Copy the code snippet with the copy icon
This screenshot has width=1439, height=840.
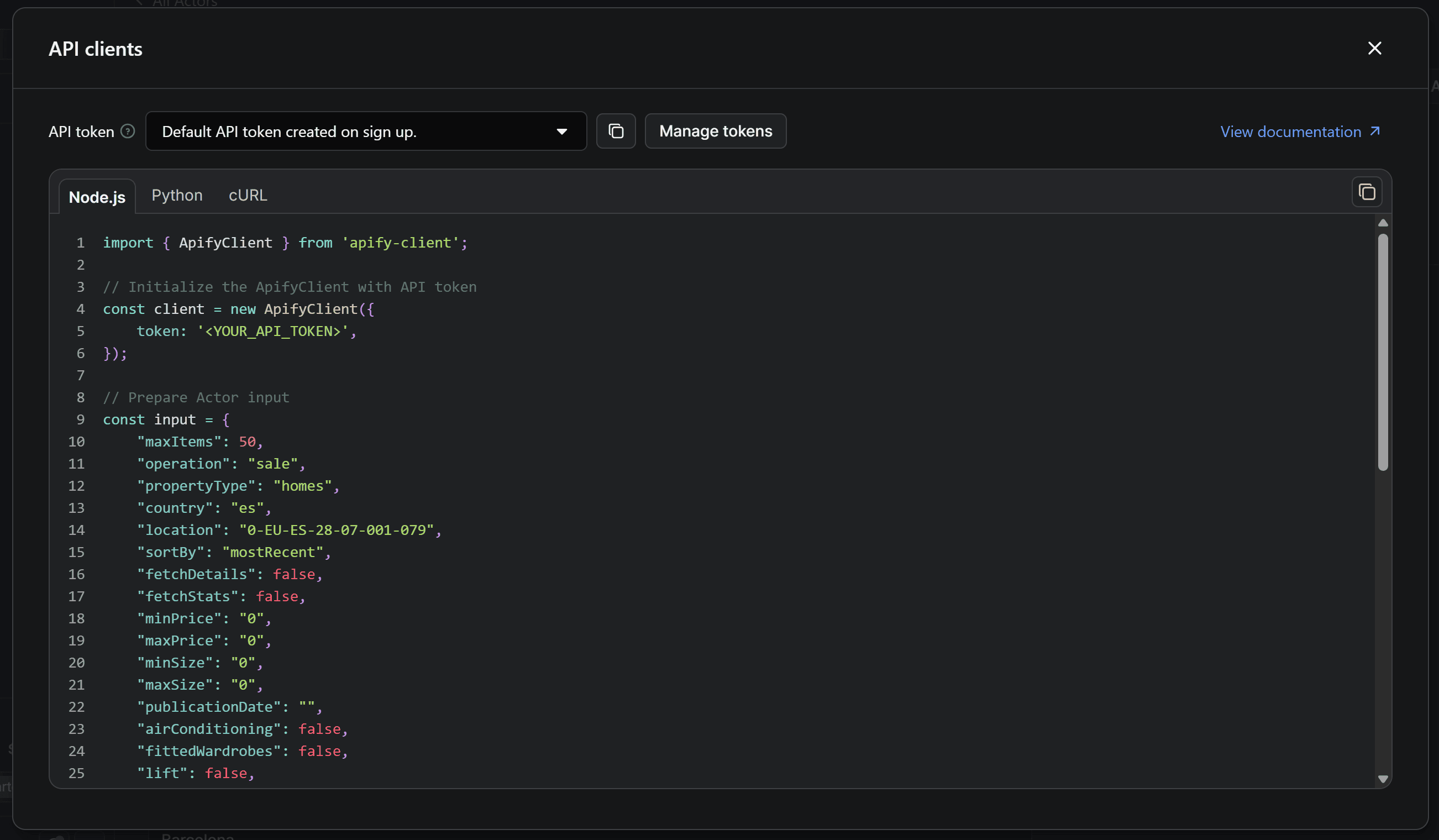[1366, 192]
